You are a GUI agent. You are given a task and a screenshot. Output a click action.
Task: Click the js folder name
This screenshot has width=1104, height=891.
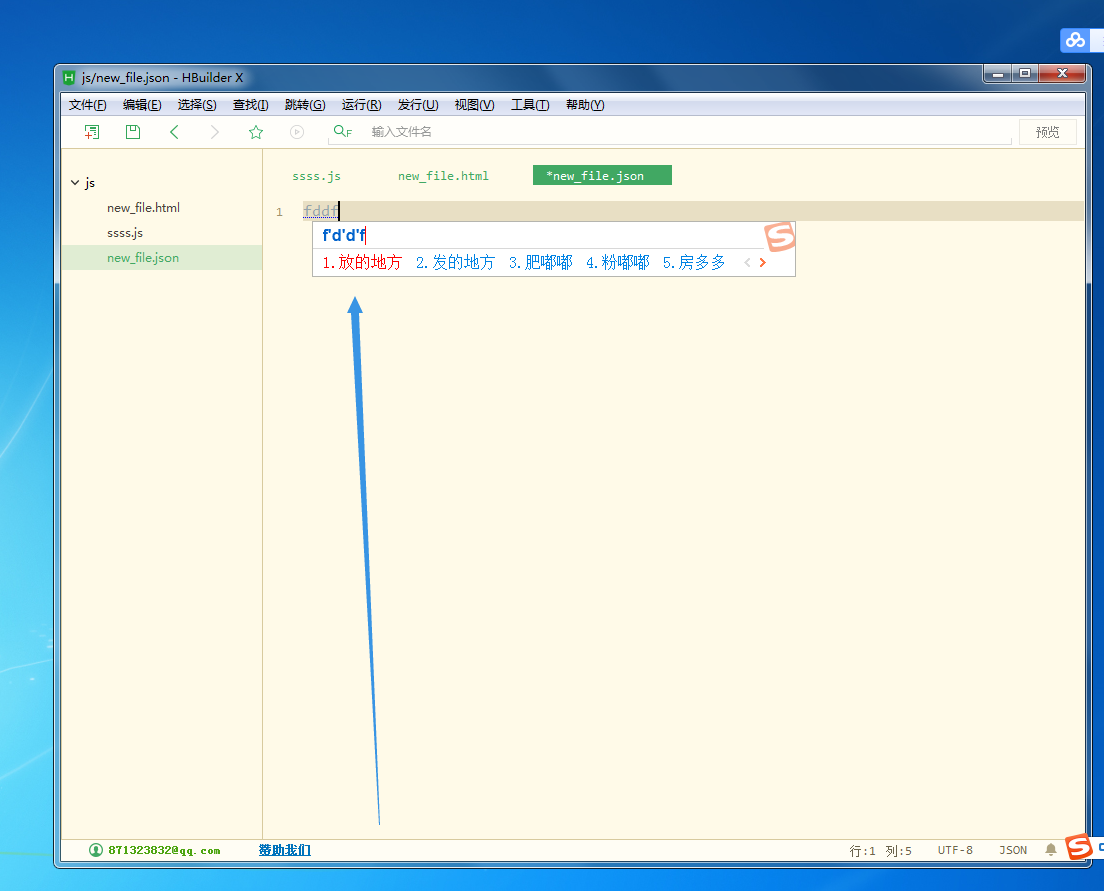click(x=90, y=182)
